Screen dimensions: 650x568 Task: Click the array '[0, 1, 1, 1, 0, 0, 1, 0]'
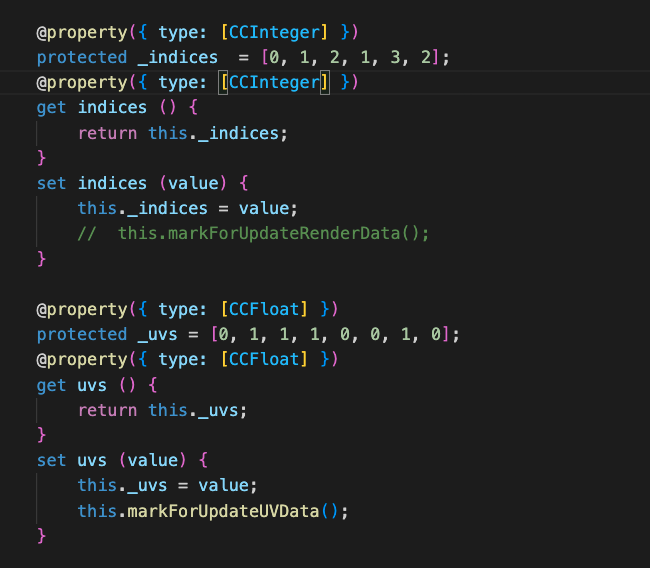click(x=330, y=335)
